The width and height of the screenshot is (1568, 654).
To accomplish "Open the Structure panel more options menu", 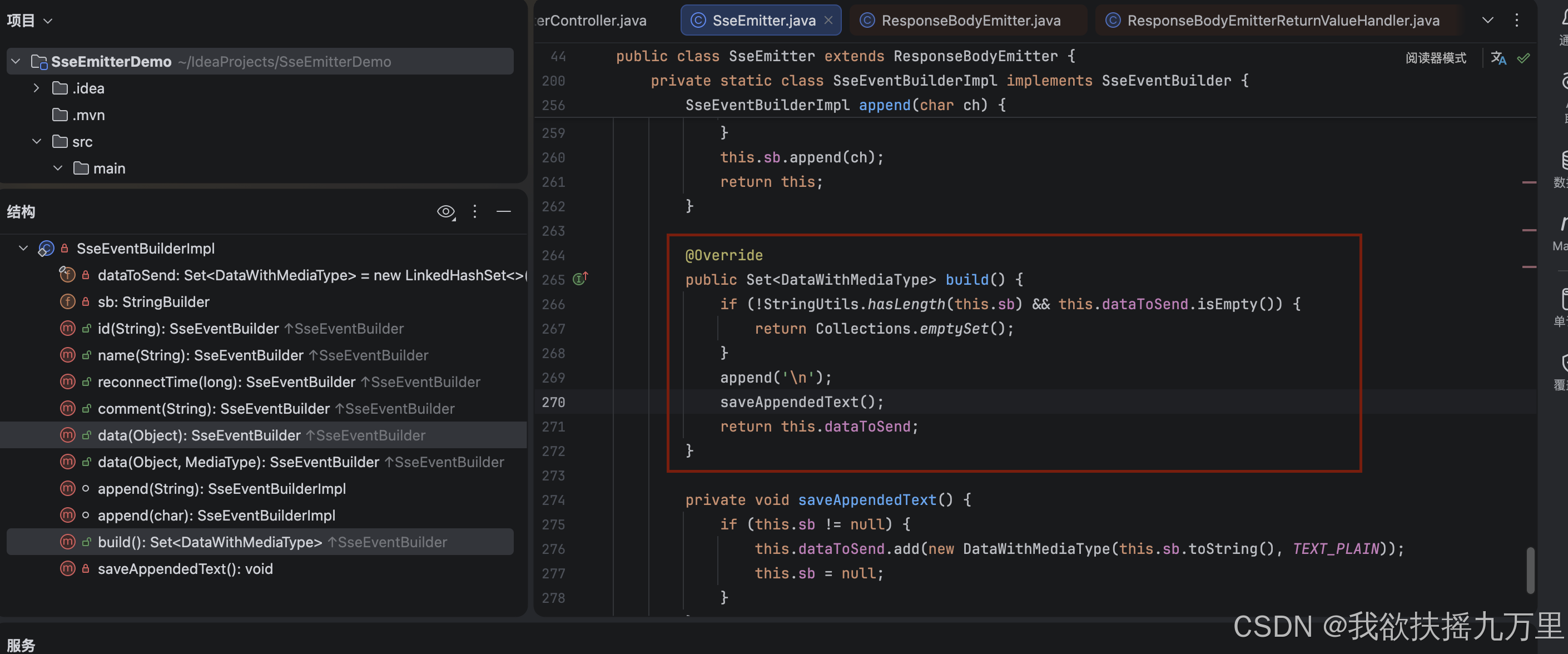I will pos(475,211).
